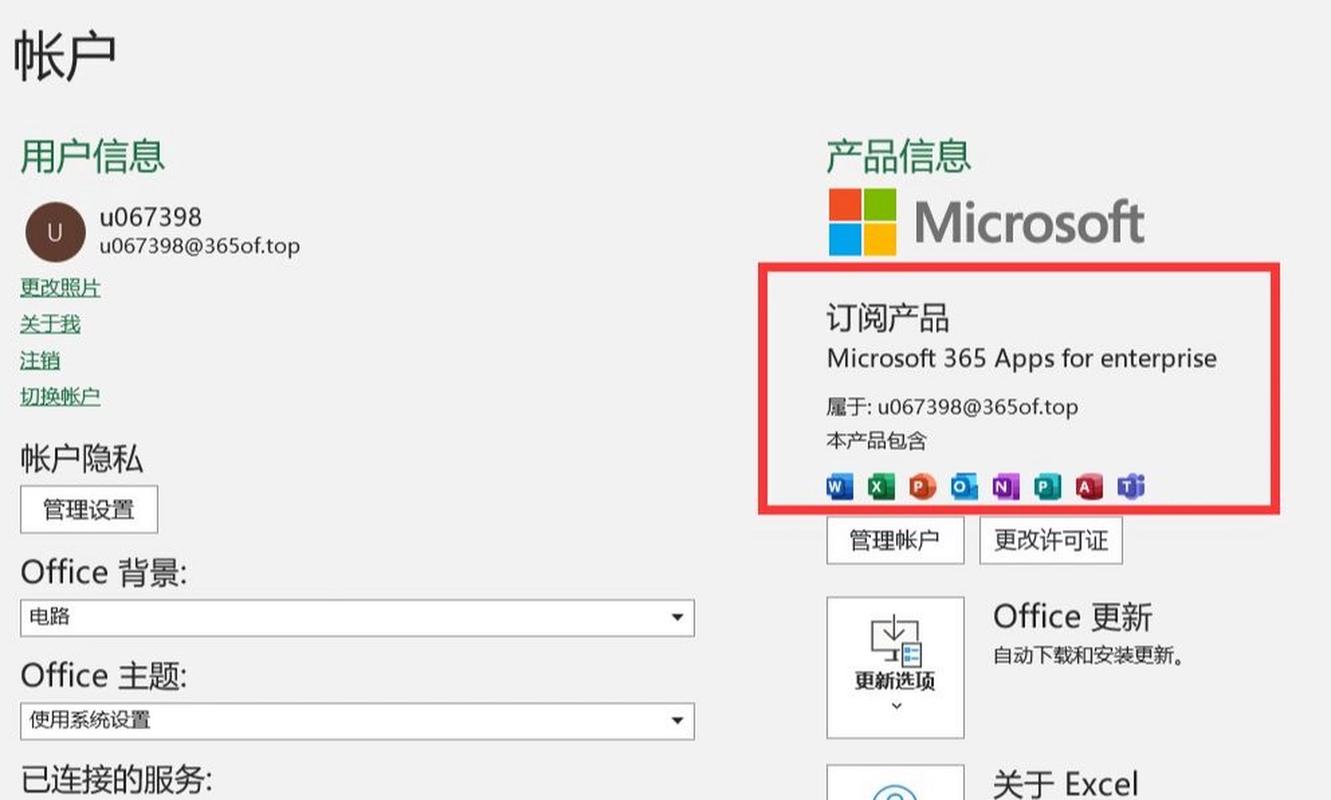Click 自动下载和安装更新。 description text
Screen dimensions: 1331x800
pyautogui.click(x=1089, y=657)
